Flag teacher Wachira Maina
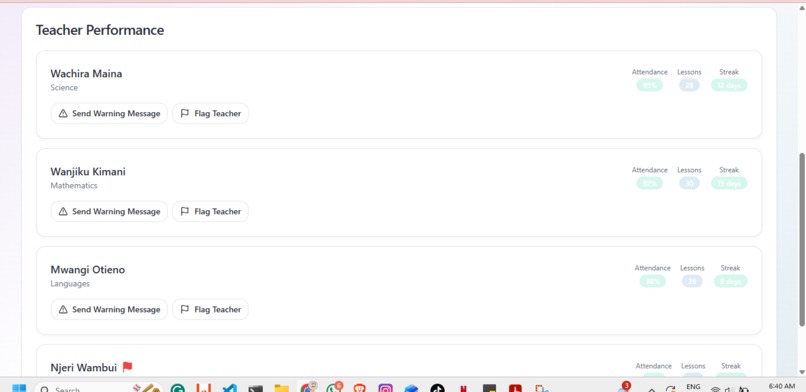Screen dimensions: 806x392 point(210,114)
